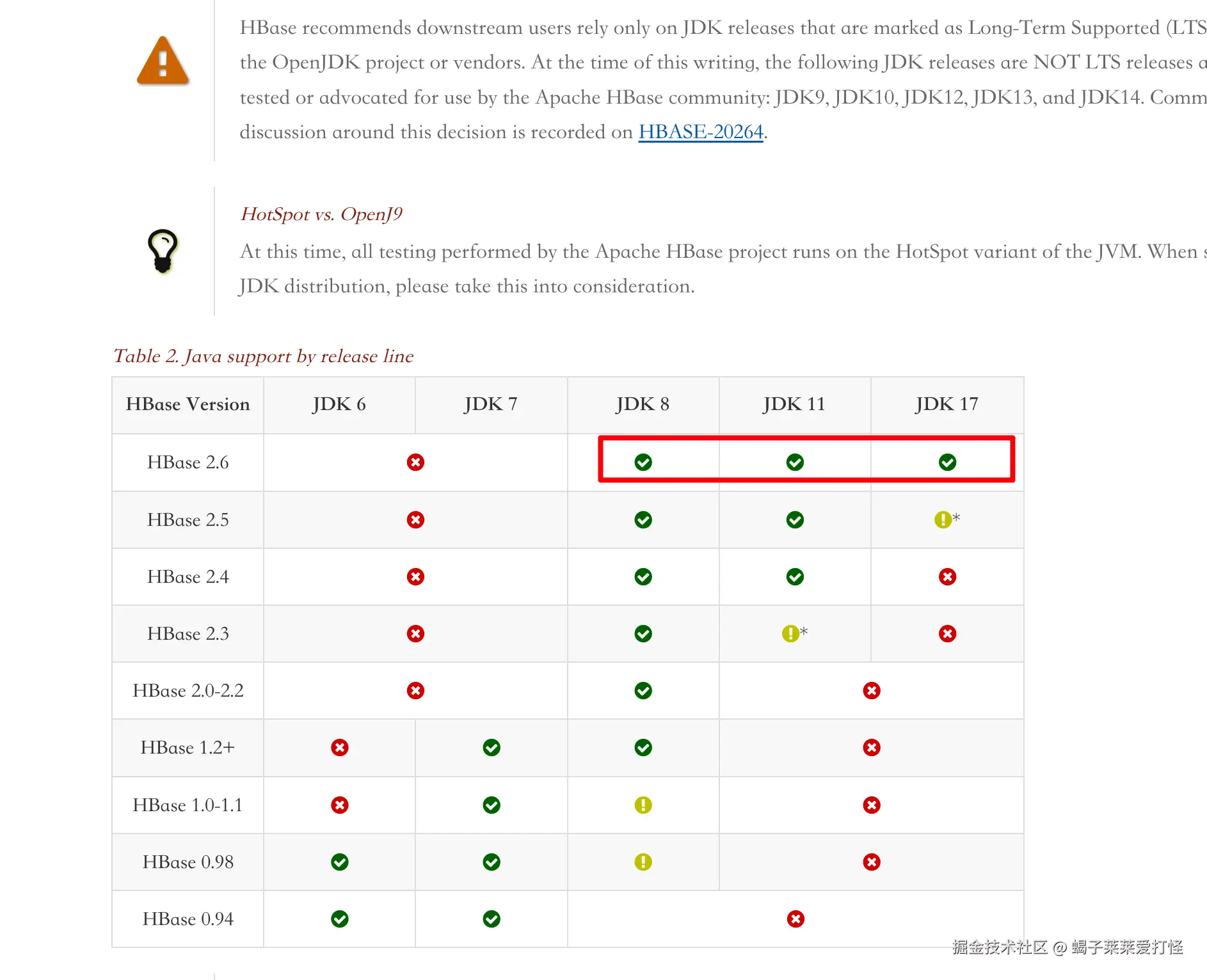Click HBase 1.0-1.1 JDK 7 green checkmark
This screenshot has height=980, width=1207.
pyautogui.click(x=492, y=805)
